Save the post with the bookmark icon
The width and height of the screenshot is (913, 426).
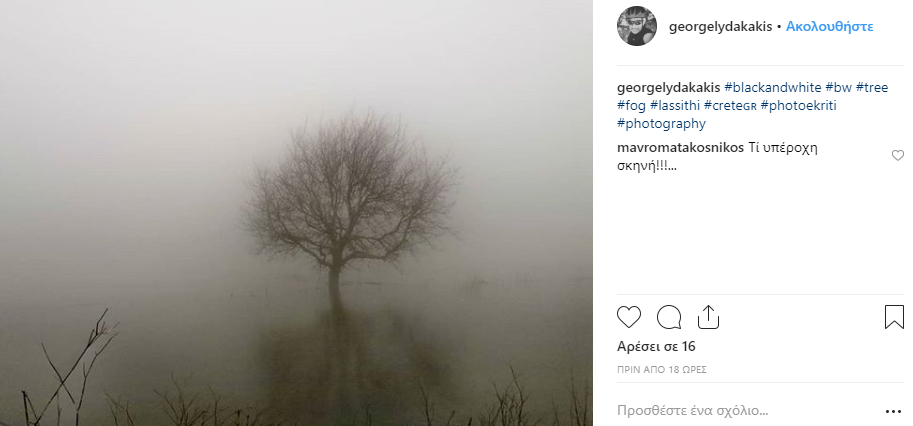tap(894, 317)
